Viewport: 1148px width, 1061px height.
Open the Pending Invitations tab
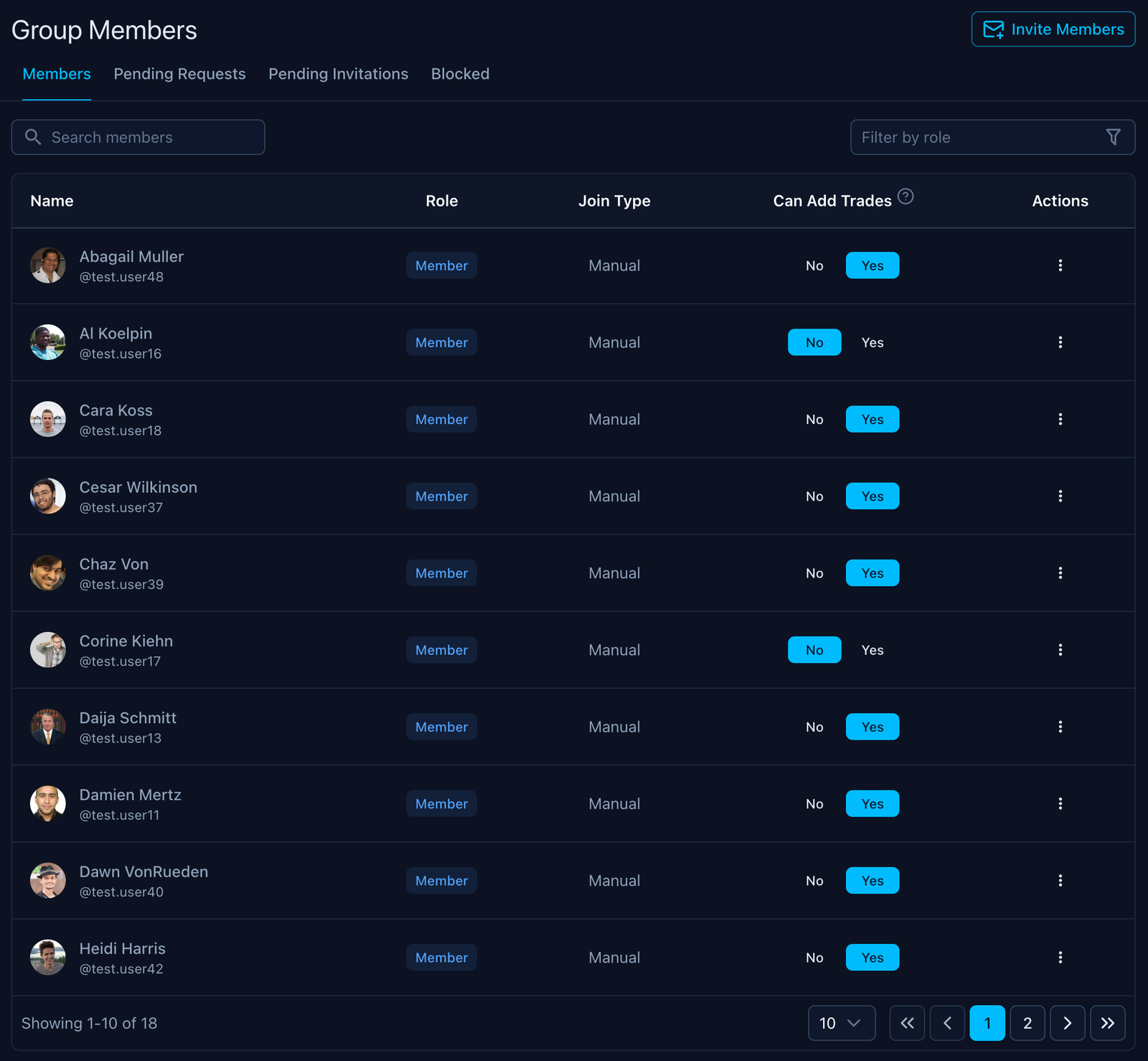338,74
